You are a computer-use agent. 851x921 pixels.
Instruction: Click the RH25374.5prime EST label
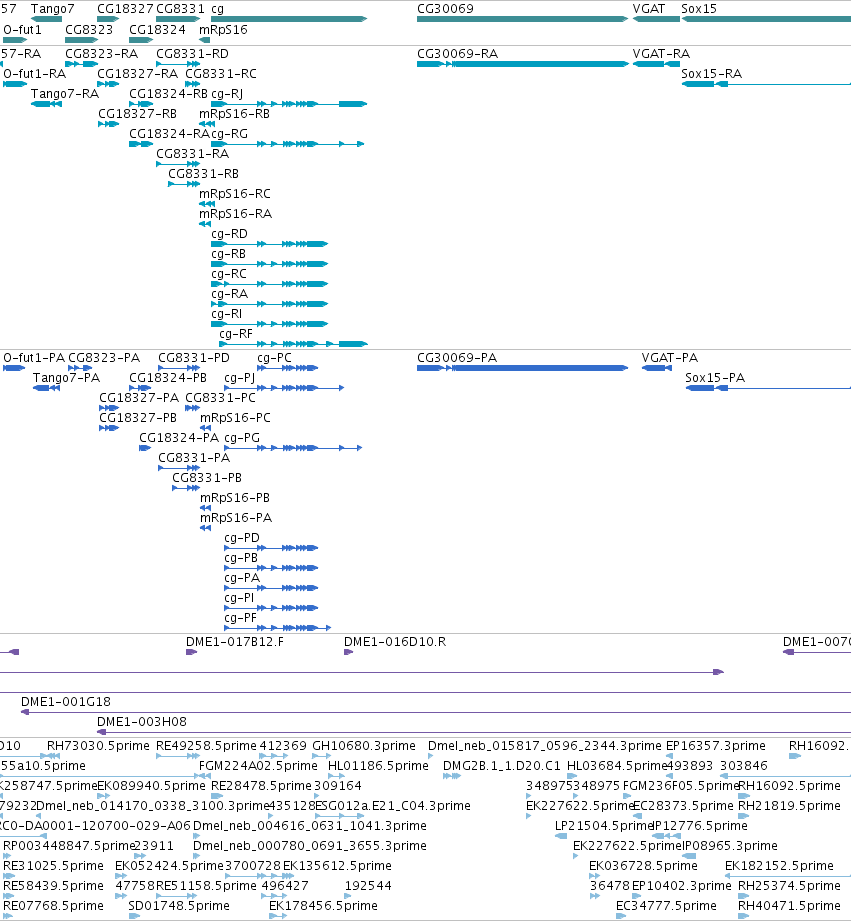point(789,885)
